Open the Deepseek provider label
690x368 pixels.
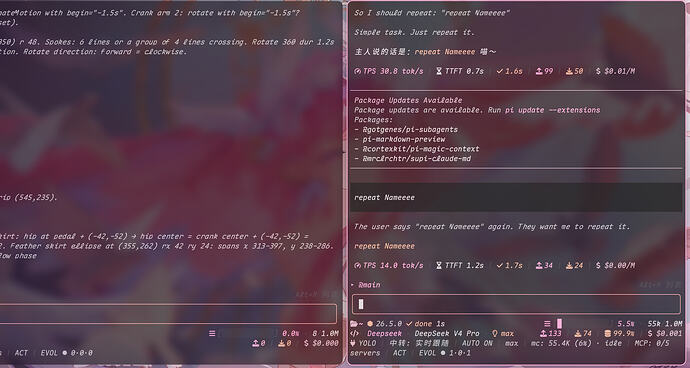tap(385, 333)
